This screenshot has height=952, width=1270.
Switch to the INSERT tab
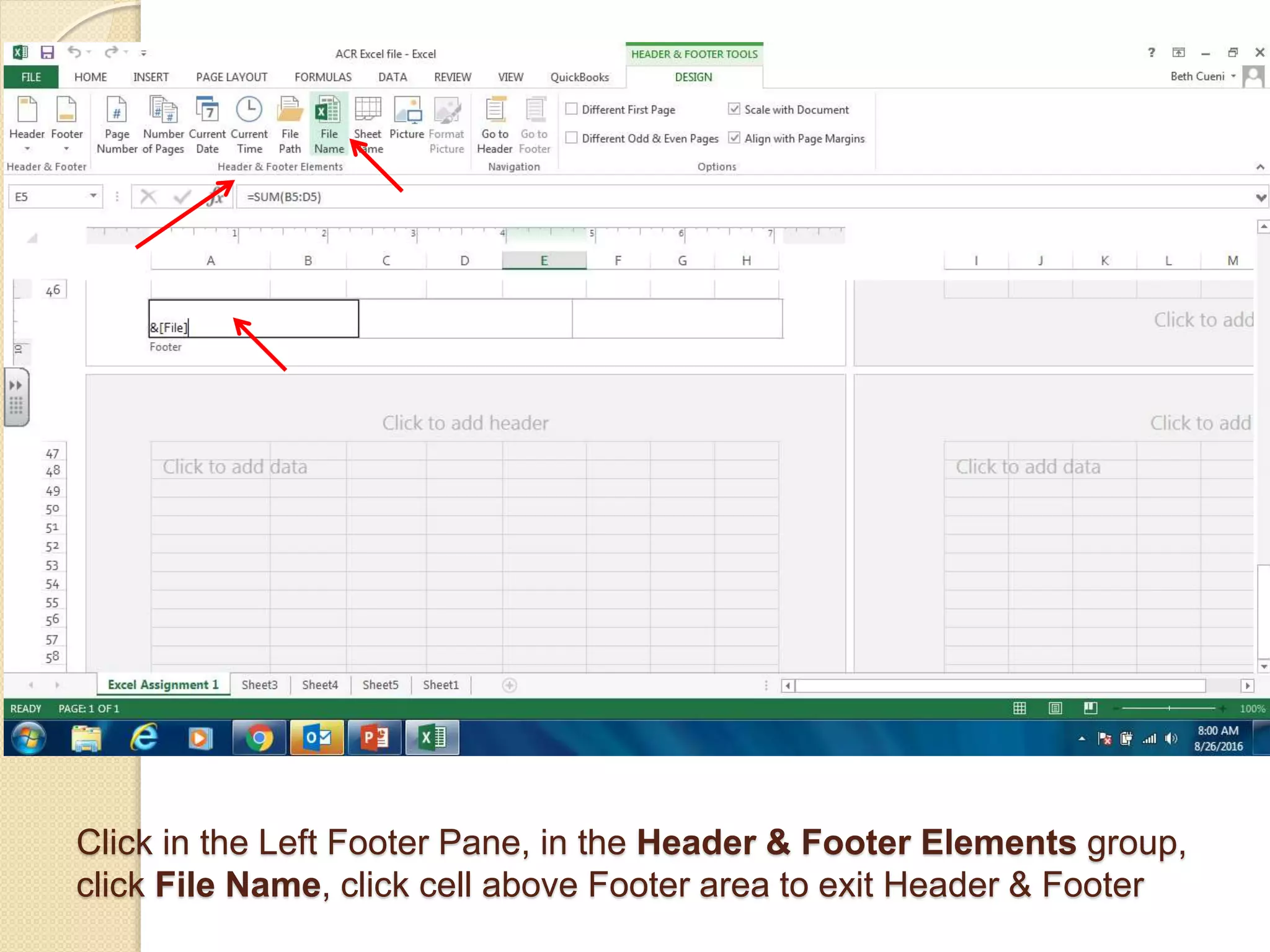151,77
